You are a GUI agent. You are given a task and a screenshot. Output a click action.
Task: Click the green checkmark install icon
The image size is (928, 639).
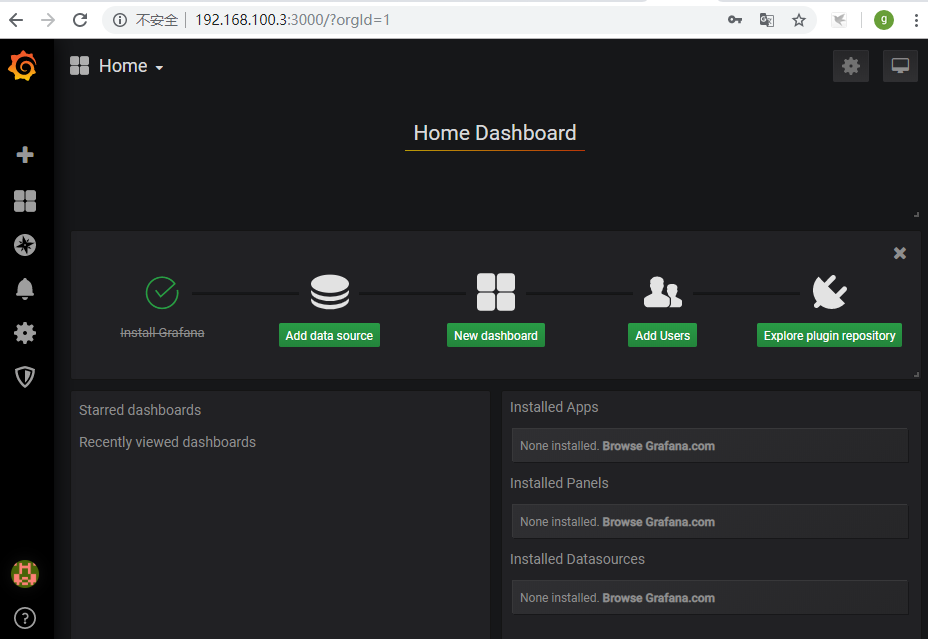162,292
